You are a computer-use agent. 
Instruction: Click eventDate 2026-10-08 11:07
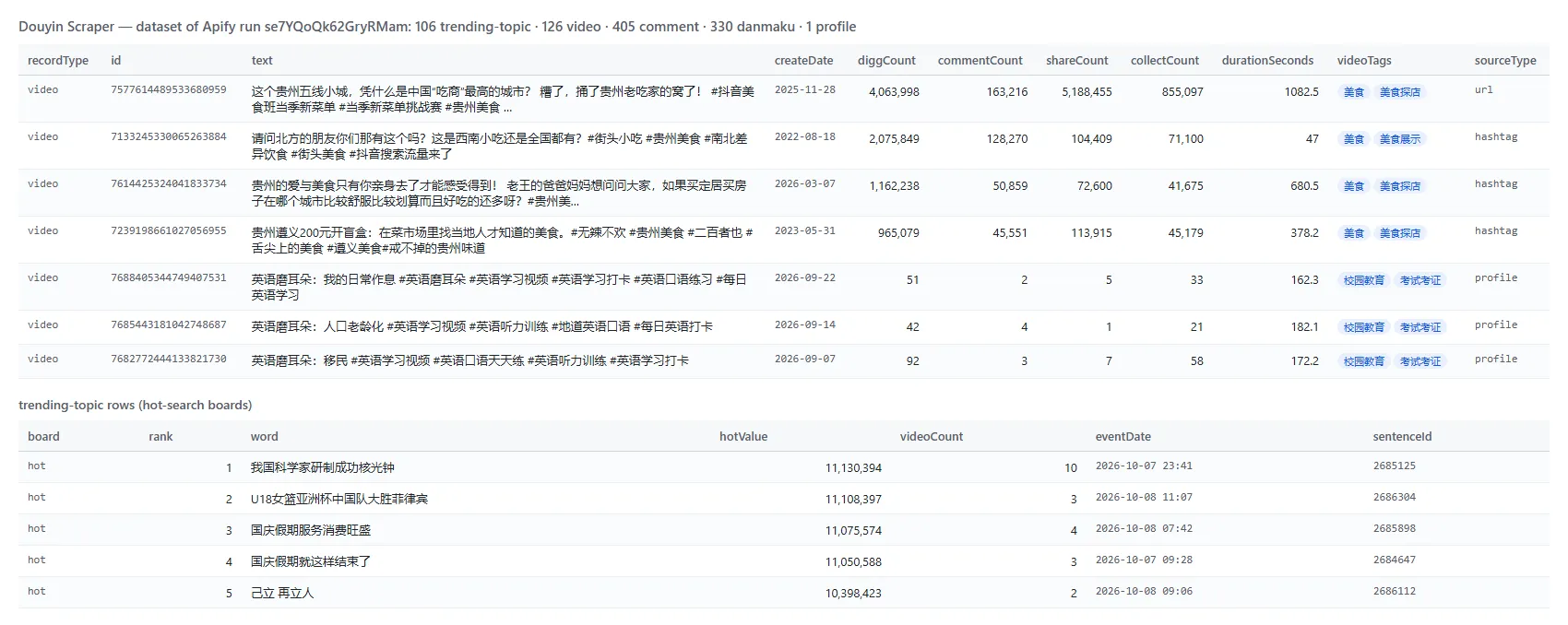point(1144,498)
